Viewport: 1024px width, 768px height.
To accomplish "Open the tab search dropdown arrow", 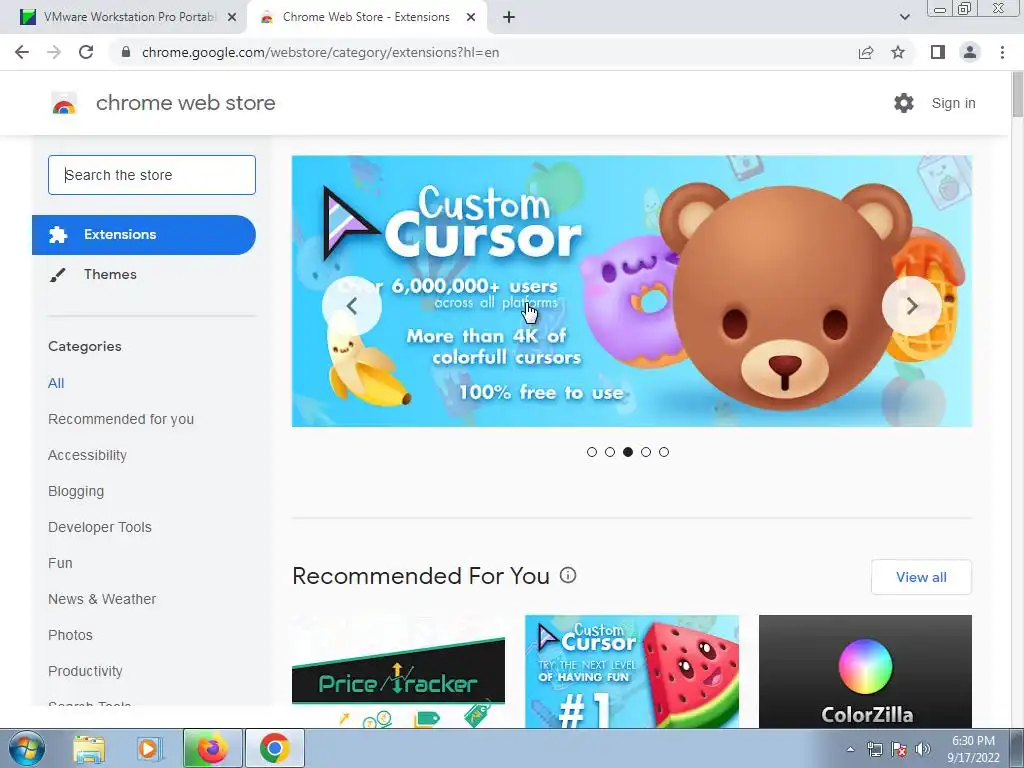I will pos(904,17).
